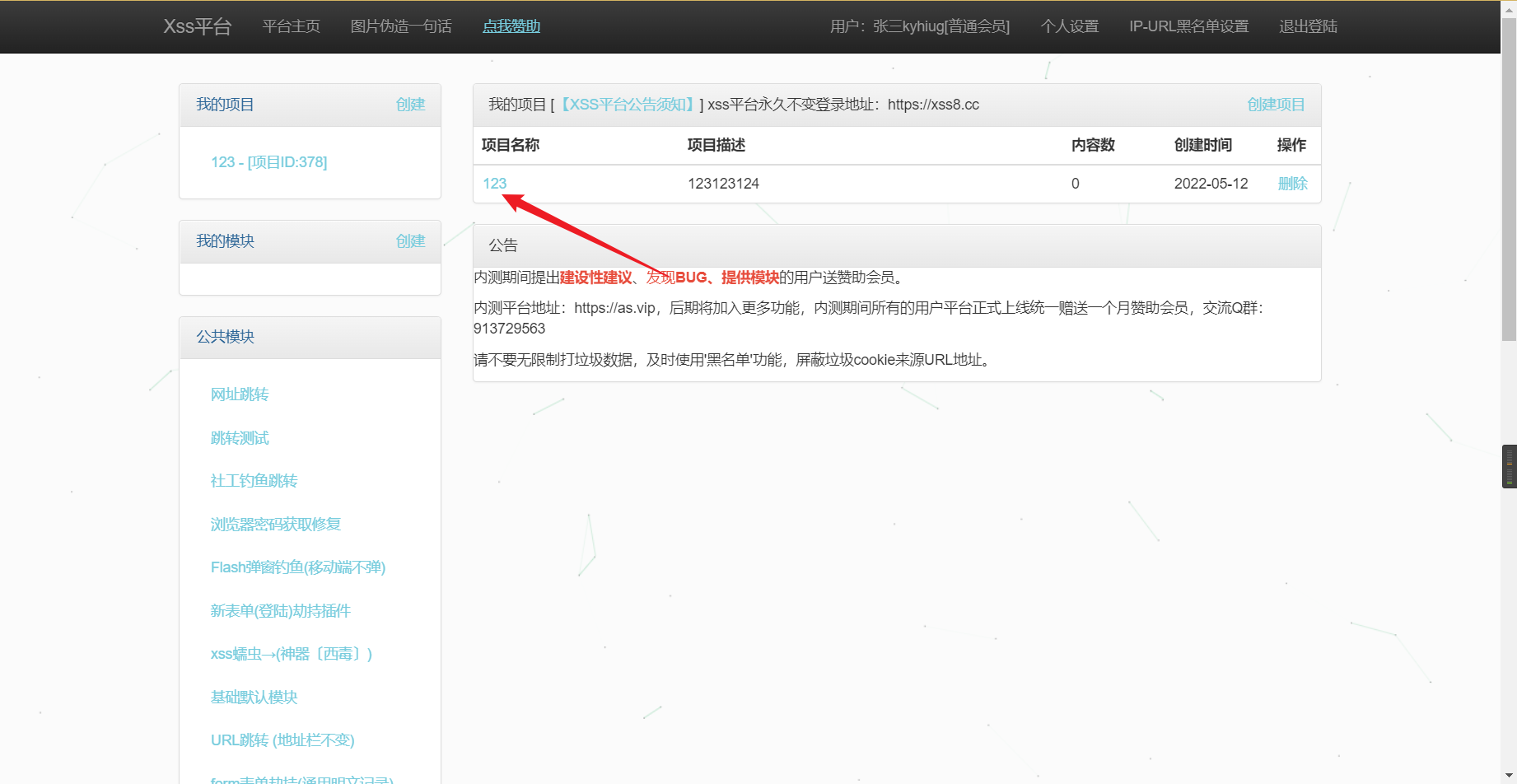The width and height of the screenshot is (1517, 784).
Task: Open the 浏览器密码获取修复 module
Action: point(276,525)
